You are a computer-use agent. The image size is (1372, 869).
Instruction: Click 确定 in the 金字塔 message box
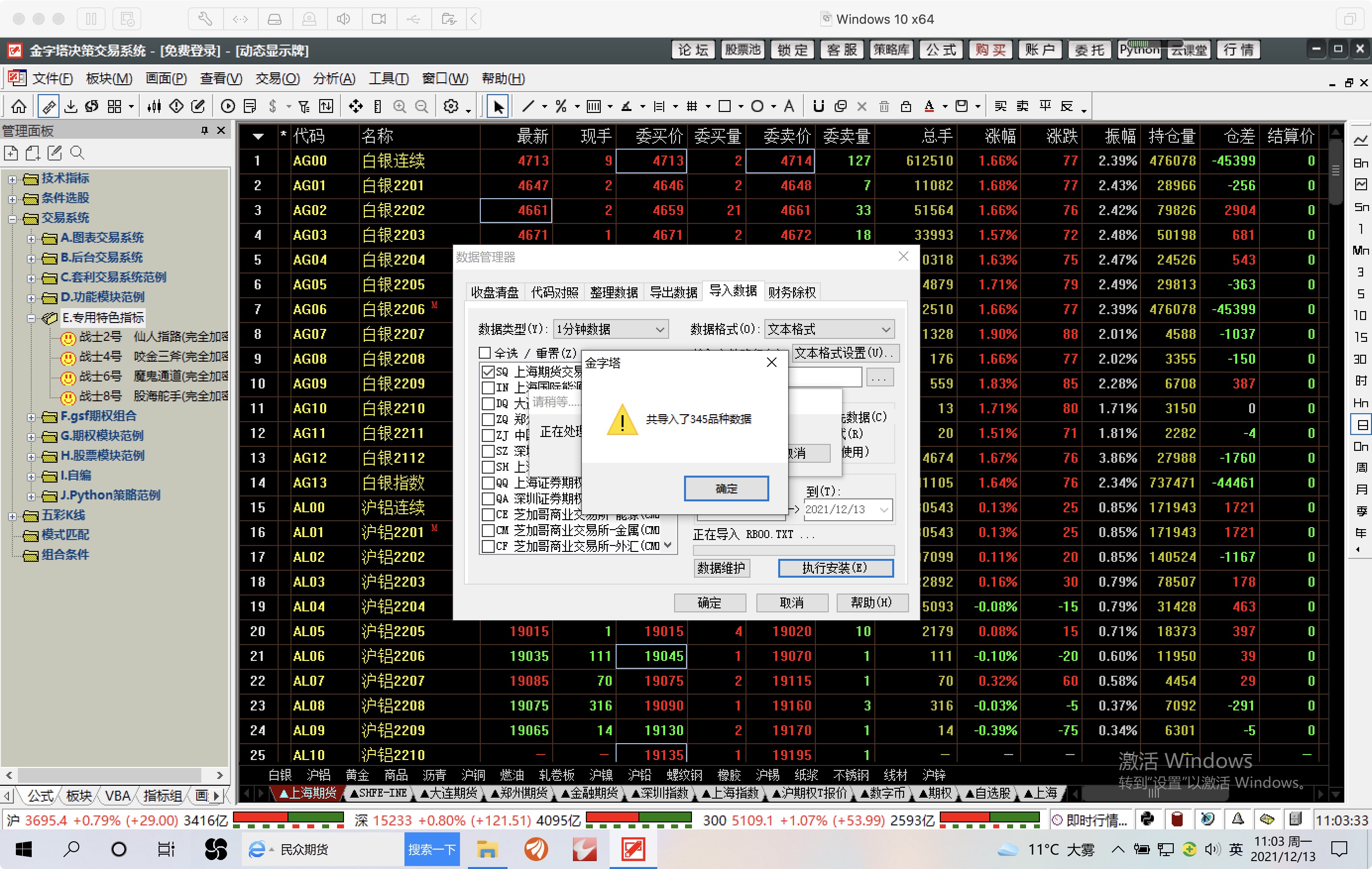[x=726, y=488]
